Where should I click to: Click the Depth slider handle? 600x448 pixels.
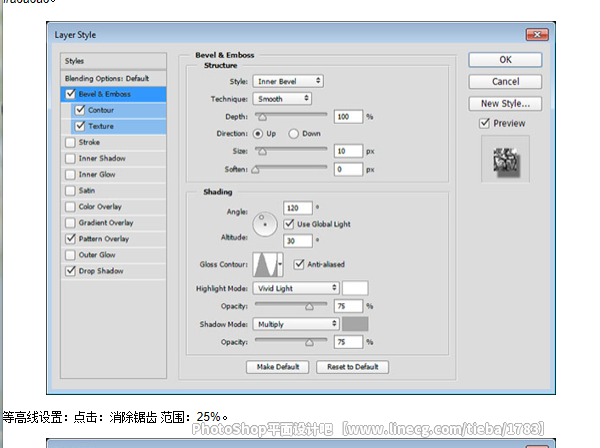click(262, 117)
